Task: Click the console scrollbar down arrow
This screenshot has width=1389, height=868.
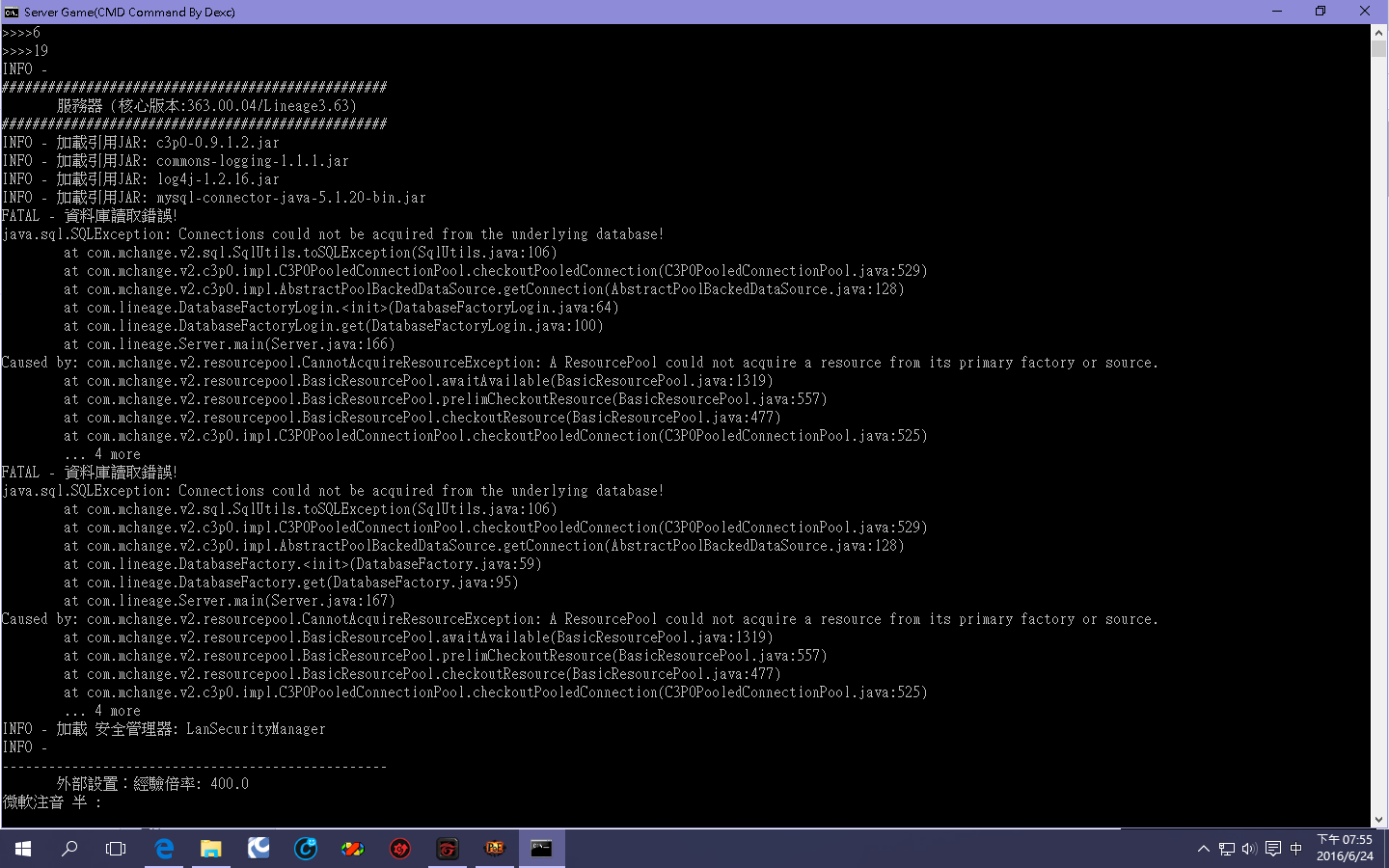Action: (1378, 819)
